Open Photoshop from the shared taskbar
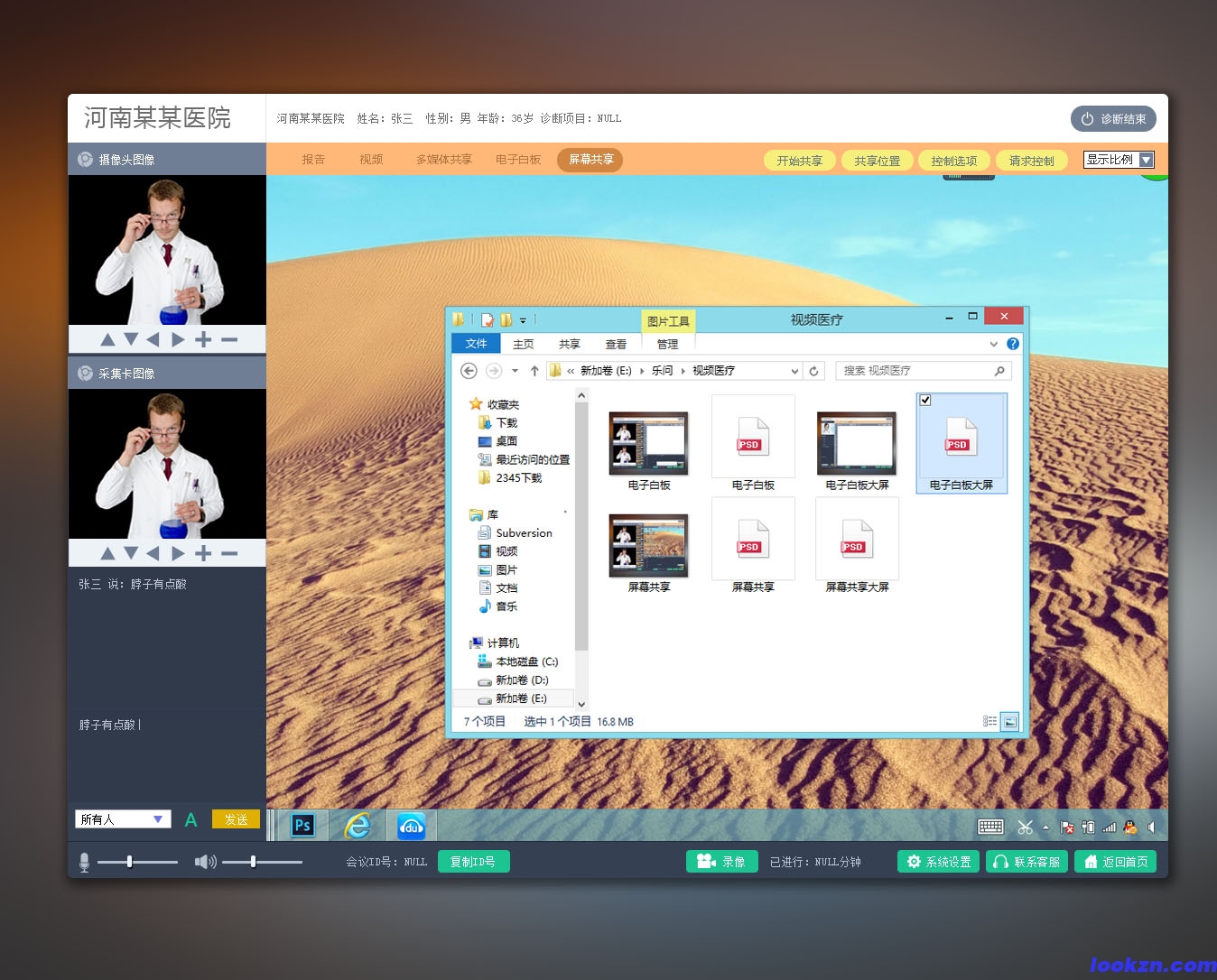1217x980 pixels. click(302, 825)
